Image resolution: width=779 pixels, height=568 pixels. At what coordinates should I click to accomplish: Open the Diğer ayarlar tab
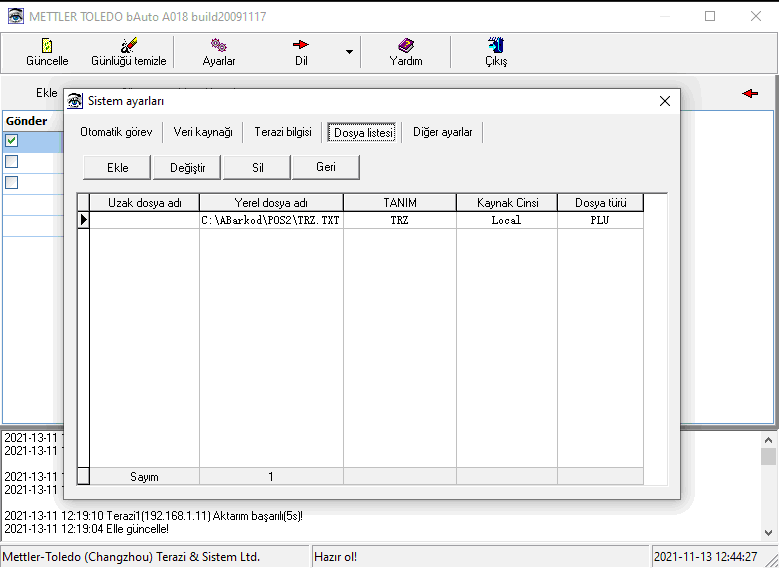(443, 132)
